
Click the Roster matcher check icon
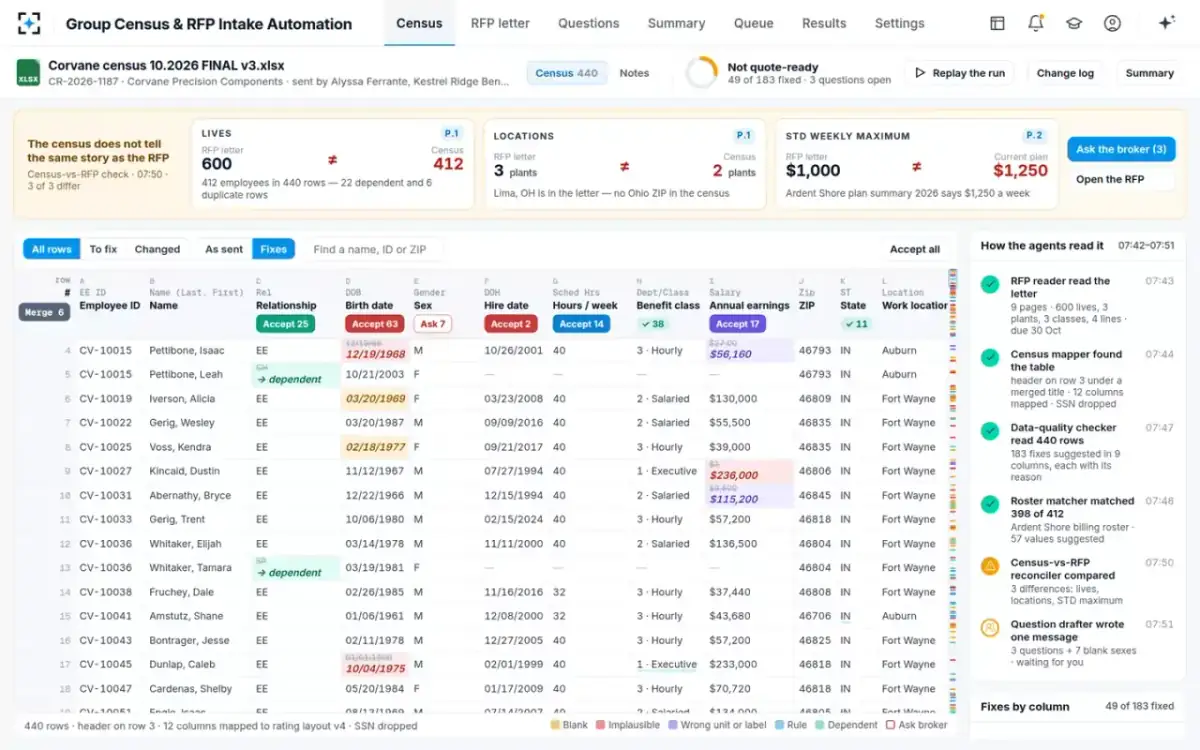tap(990, 505)
